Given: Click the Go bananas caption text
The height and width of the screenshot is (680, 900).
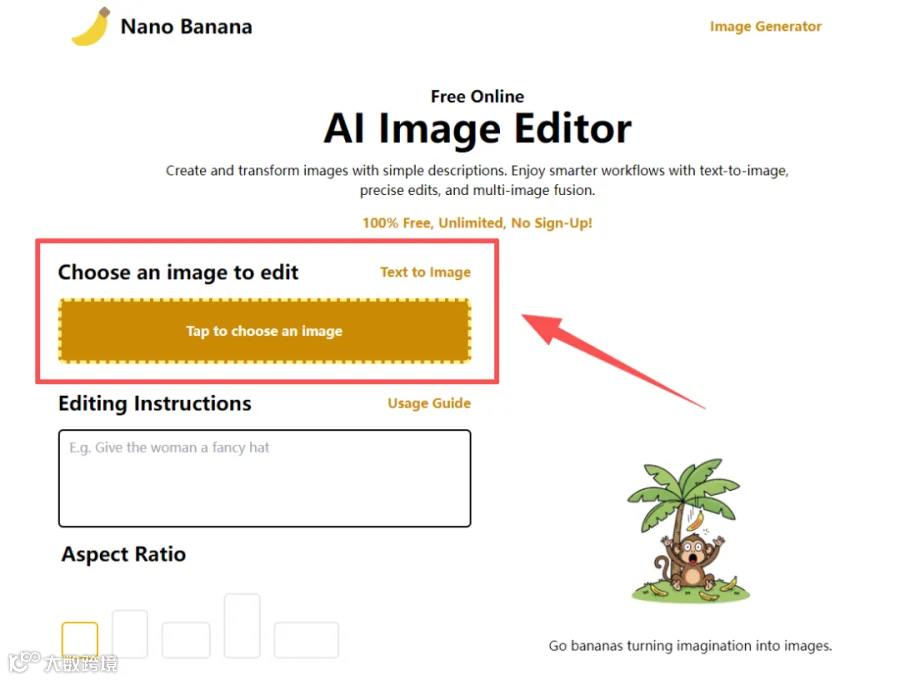Looking at the screenshot, I should (x=690, y=646).
